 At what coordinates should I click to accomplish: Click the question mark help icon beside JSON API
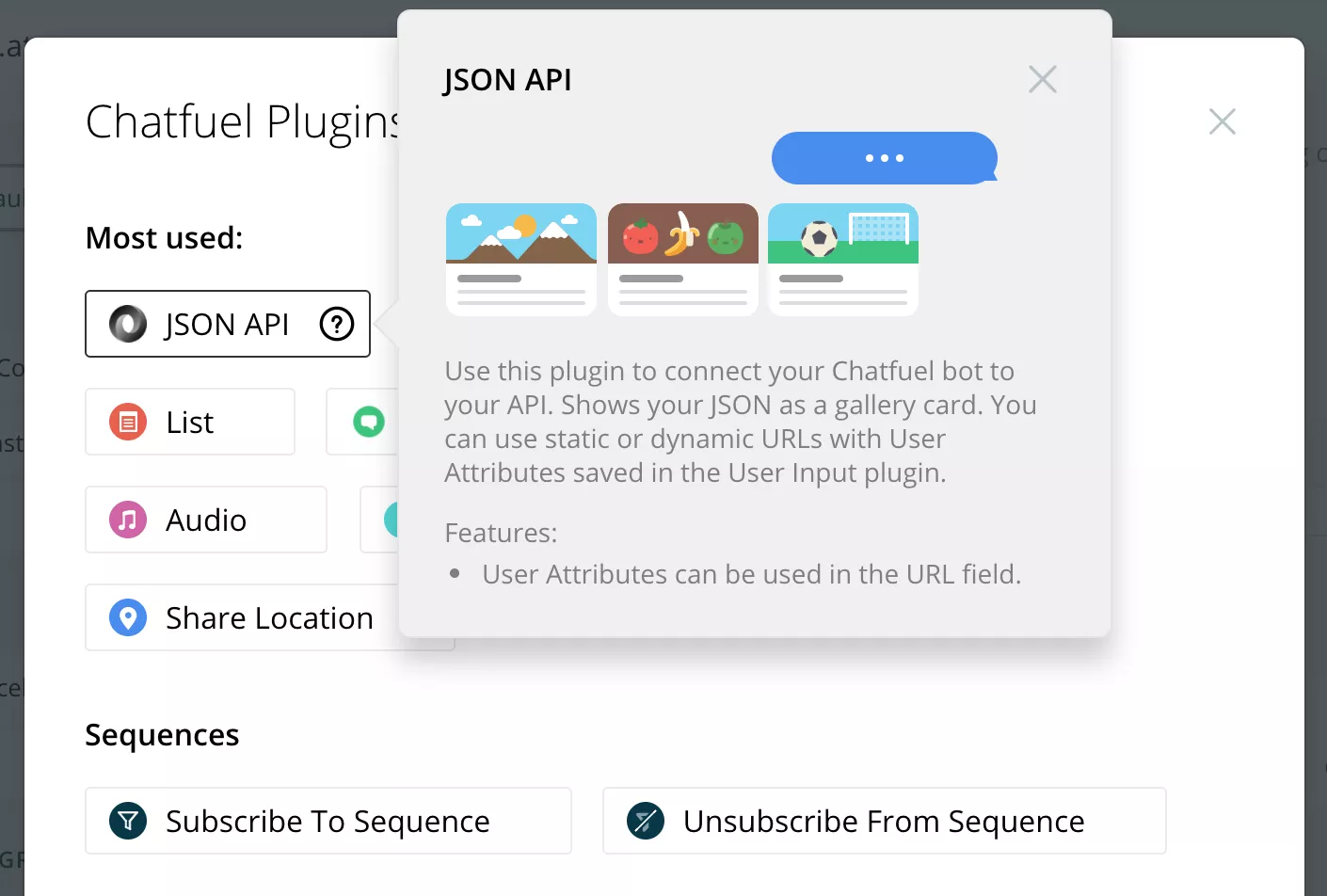(336, 324)
